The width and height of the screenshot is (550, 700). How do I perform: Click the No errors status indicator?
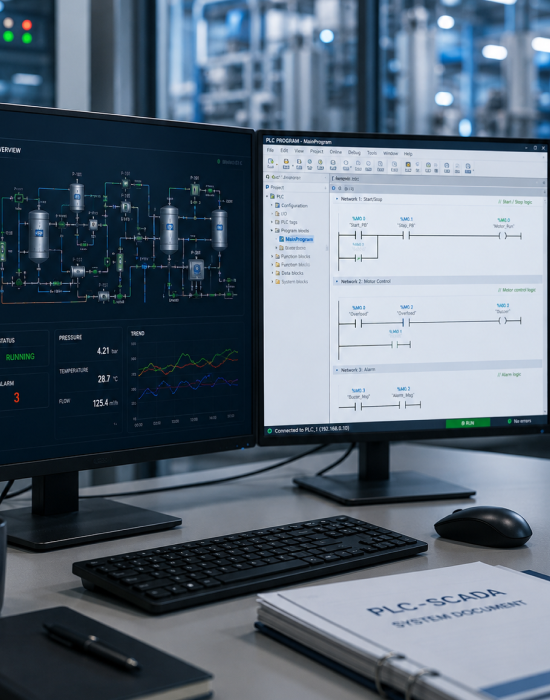(x=519, y=421)
